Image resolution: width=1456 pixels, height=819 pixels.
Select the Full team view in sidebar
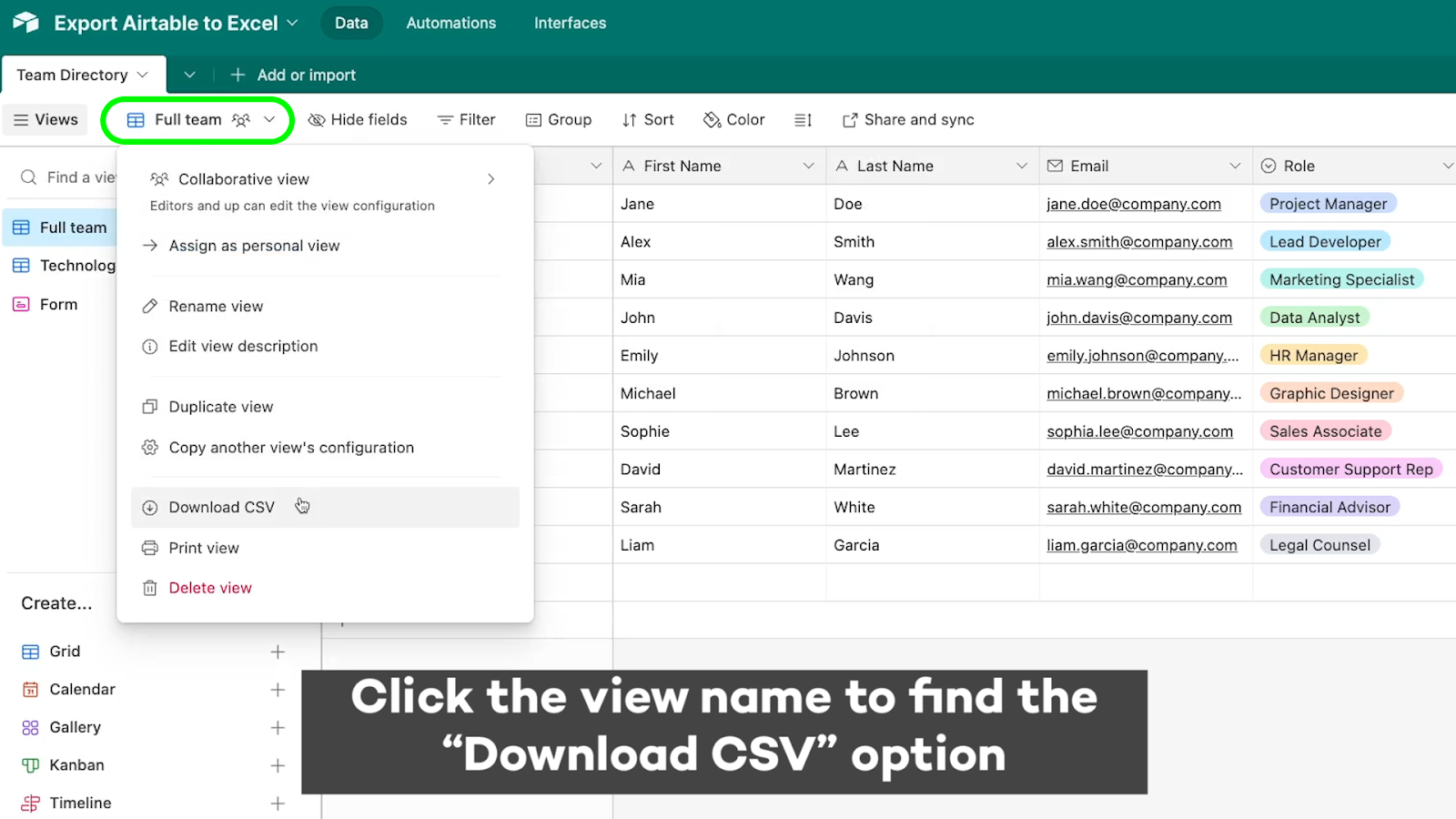click(x=60, y=227)
